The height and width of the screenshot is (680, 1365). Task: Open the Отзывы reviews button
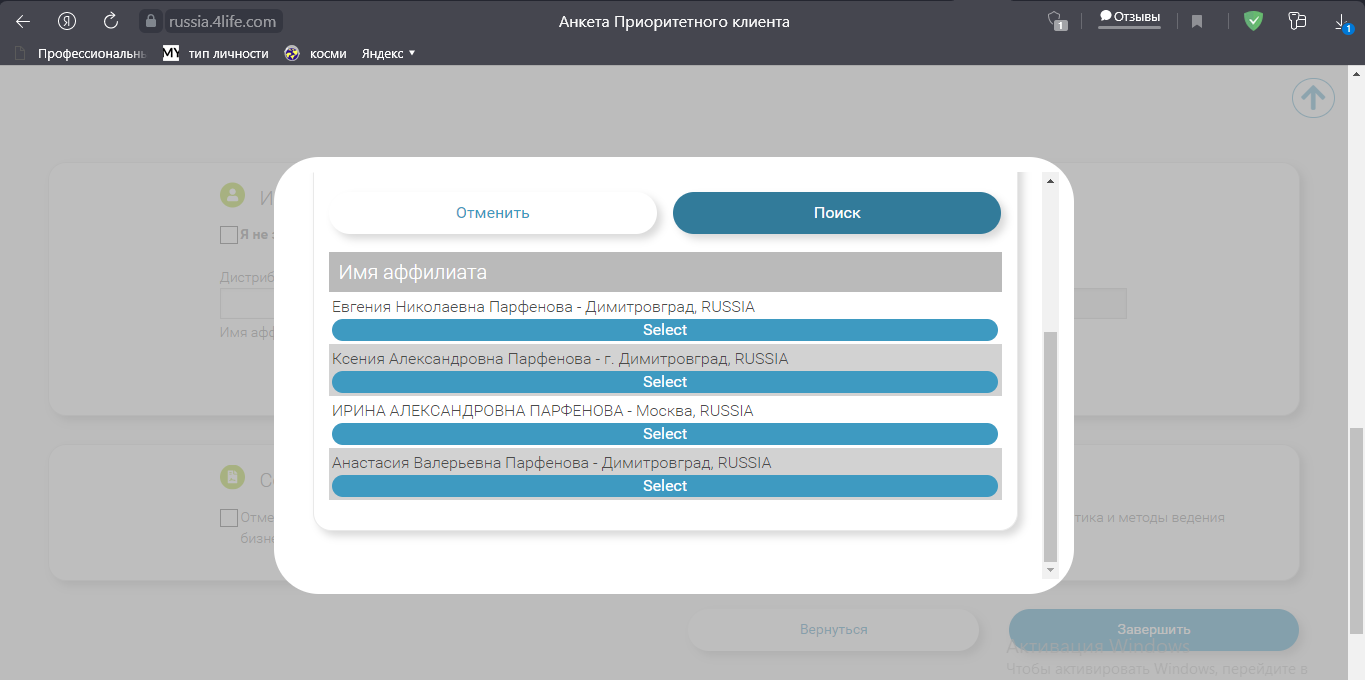(x=1129, y=18)
